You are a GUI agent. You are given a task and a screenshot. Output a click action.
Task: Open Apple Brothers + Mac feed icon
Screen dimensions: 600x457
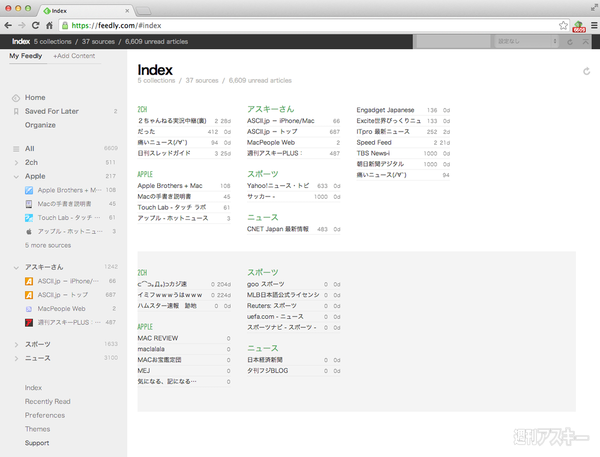point(29,190)
